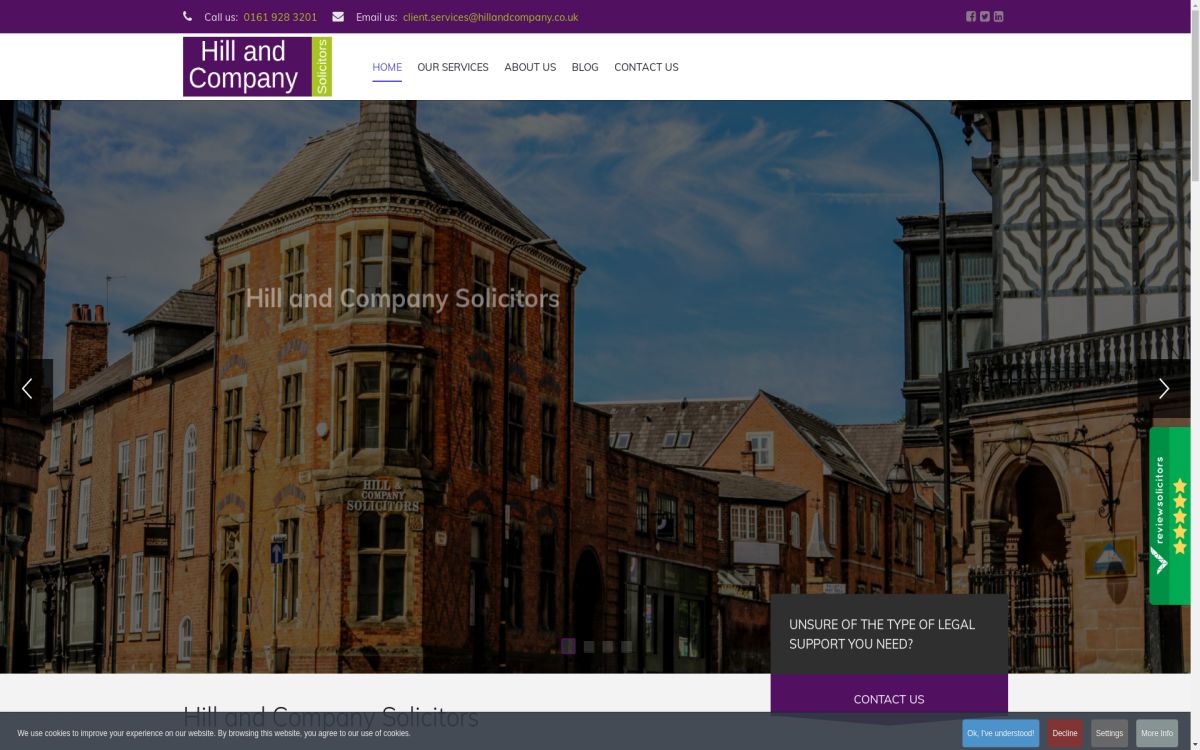Click the Hill and Company logo
The height and width of the screenshot is (750, 1200).
[x=256, y=66]
